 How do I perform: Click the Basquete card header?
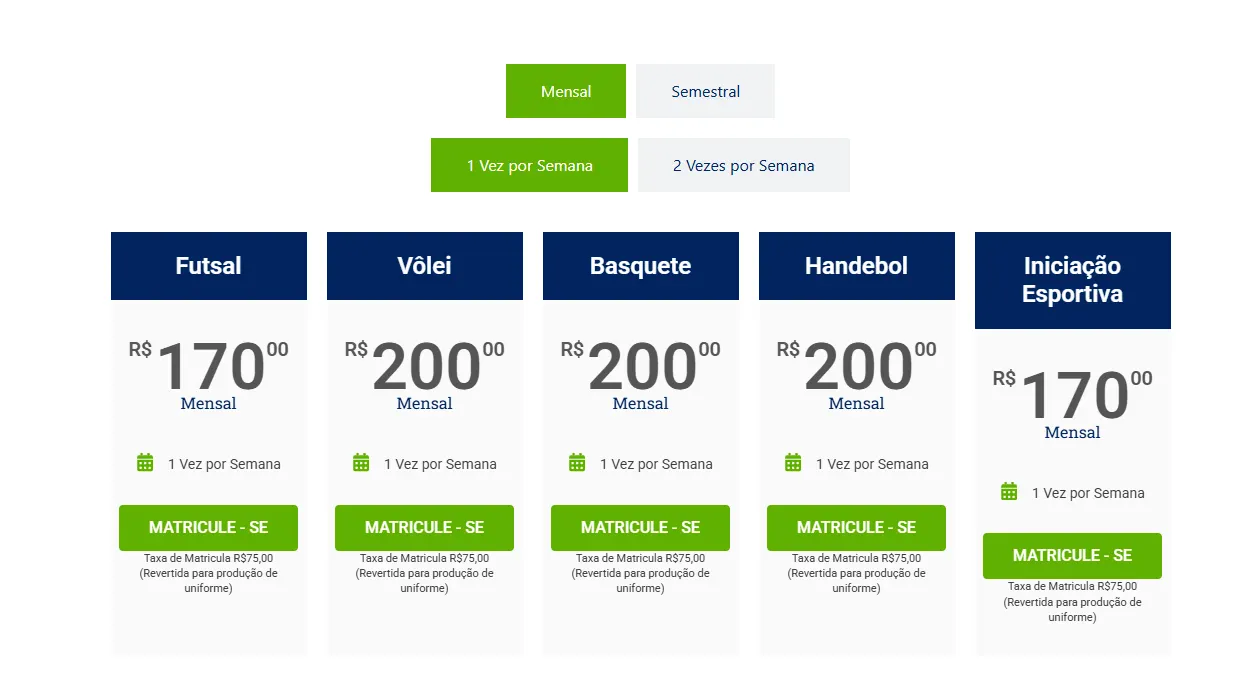click(x=641, y=266)
